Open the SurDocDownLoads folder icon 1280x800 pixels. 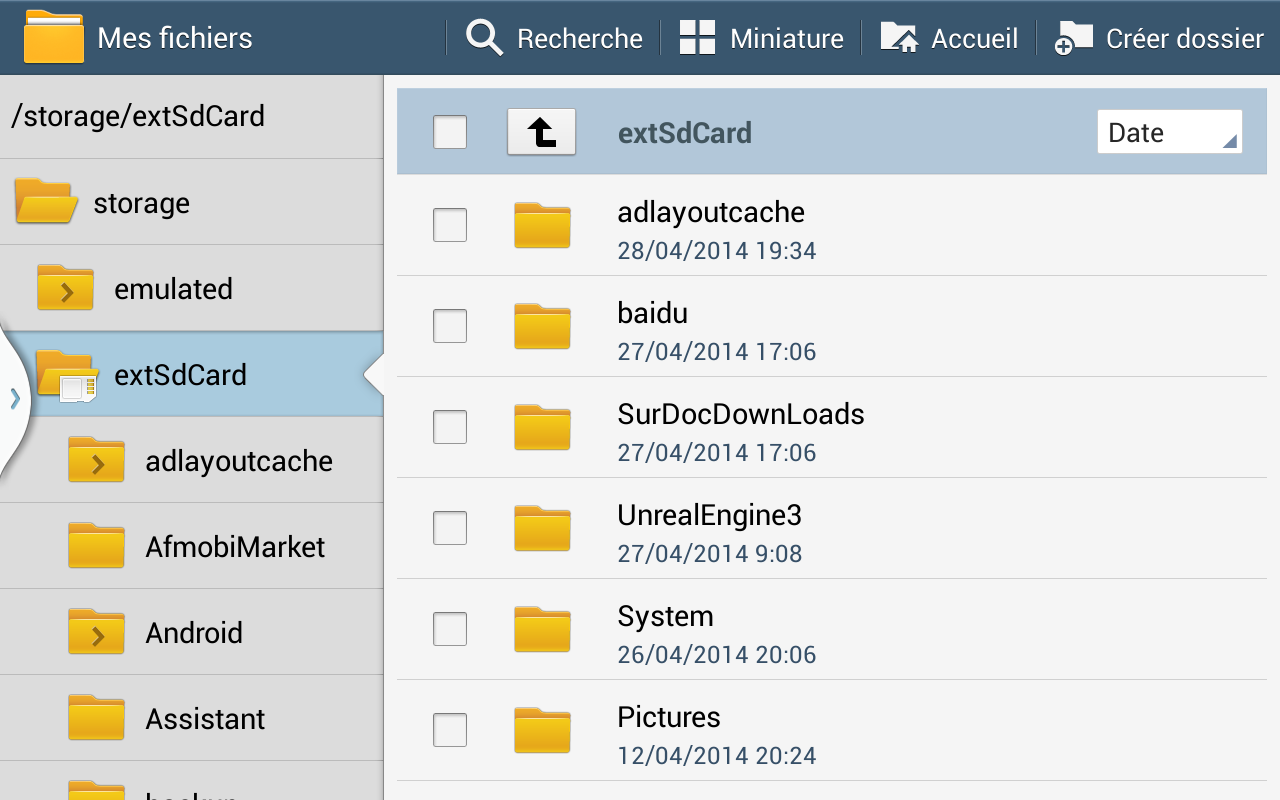coord(542,427)
